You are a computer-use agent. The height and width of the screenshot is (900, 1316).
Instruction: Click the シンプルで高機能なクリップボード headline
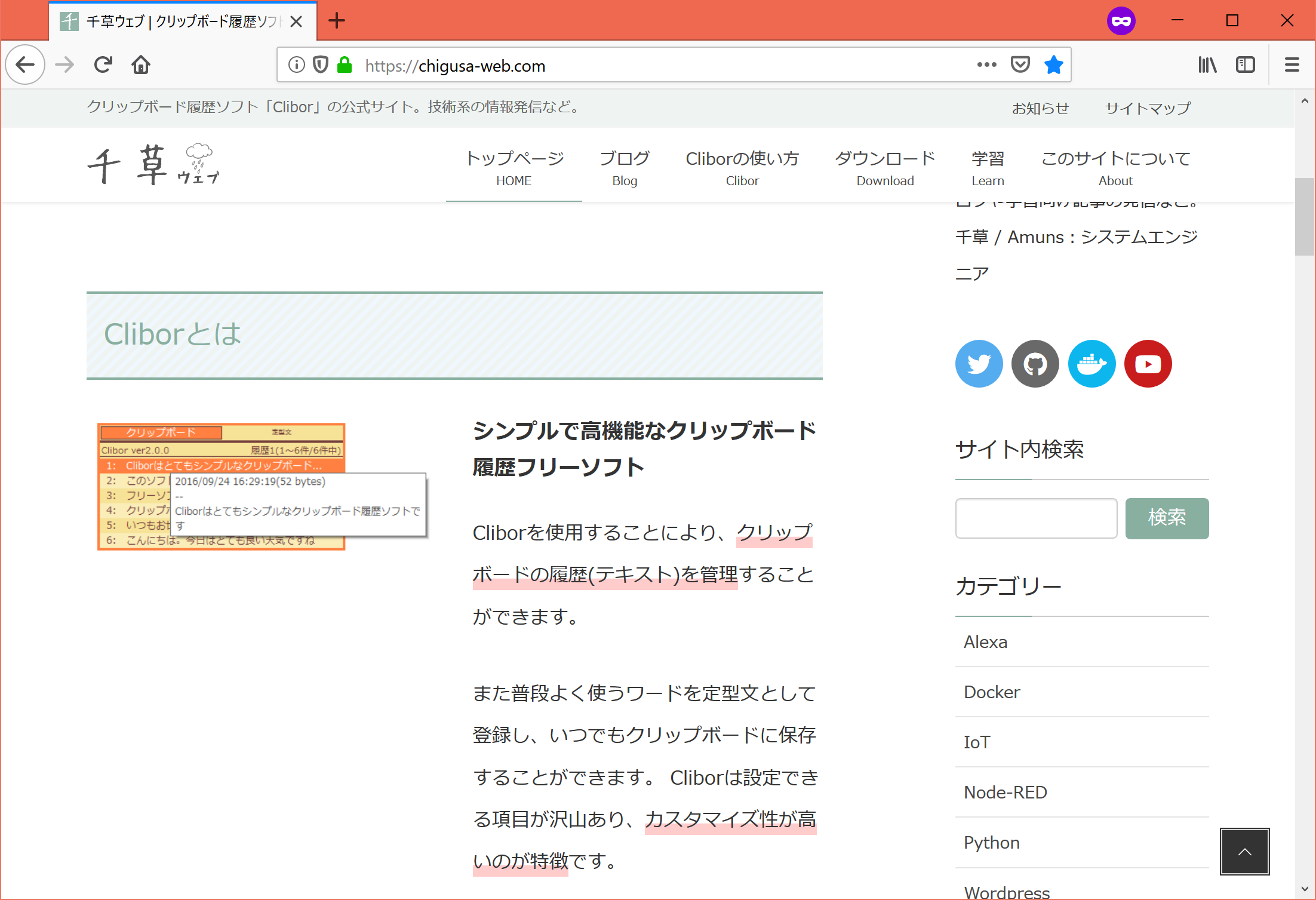644,449
